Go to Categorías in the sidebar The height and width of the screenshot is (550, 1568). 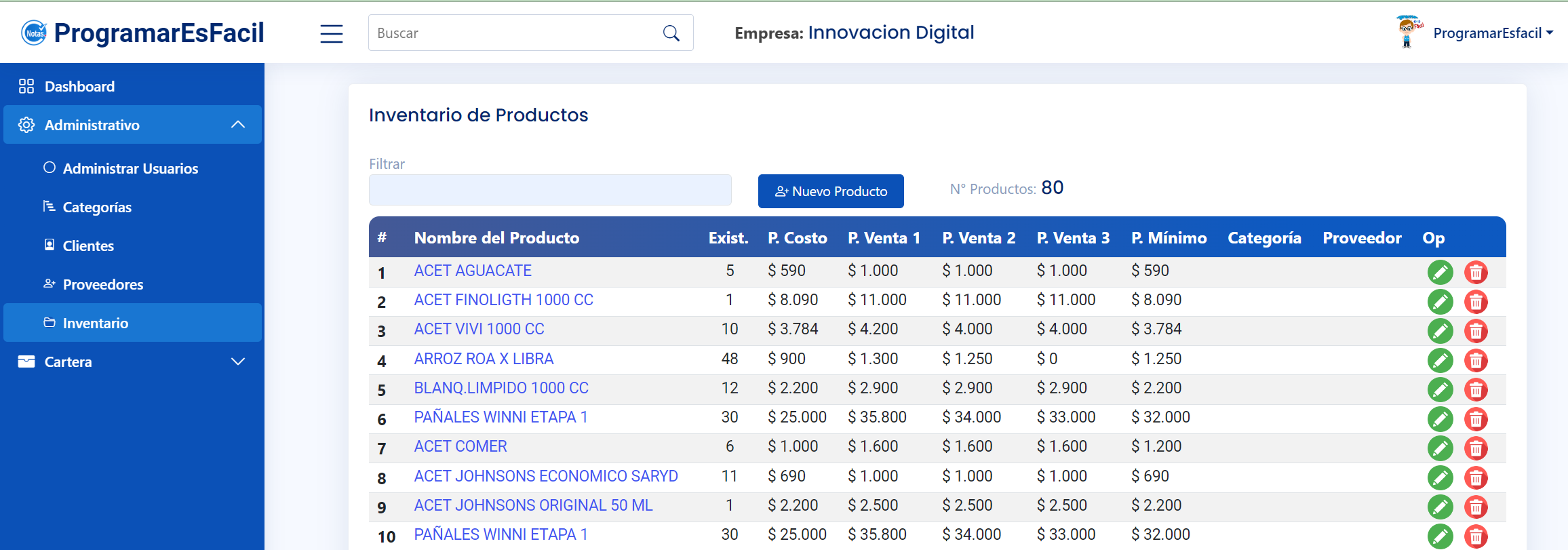coord(97,207)
